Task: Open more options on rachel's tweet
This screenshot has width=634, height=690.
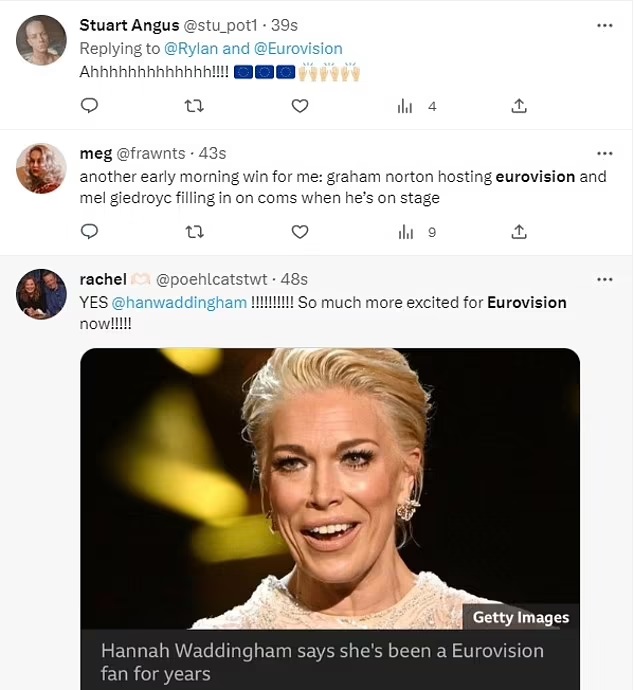Action: 604,279
